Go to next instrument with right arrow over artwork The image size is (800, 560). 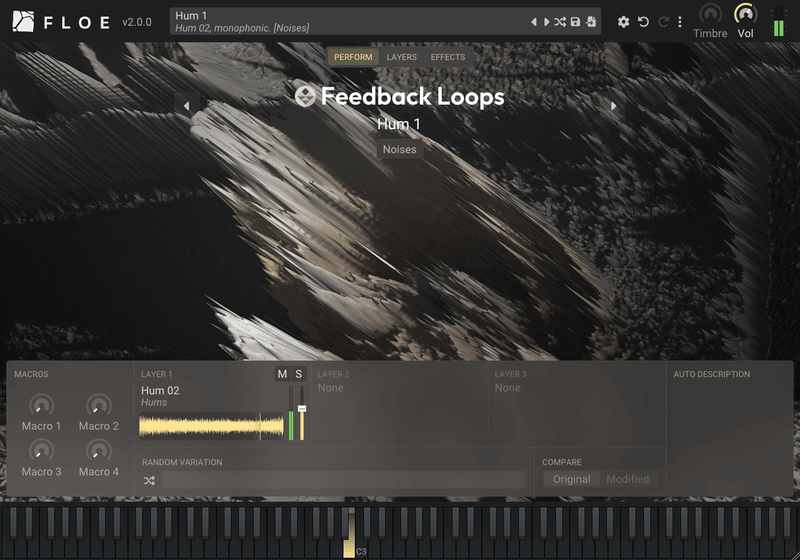coord(614,106)
